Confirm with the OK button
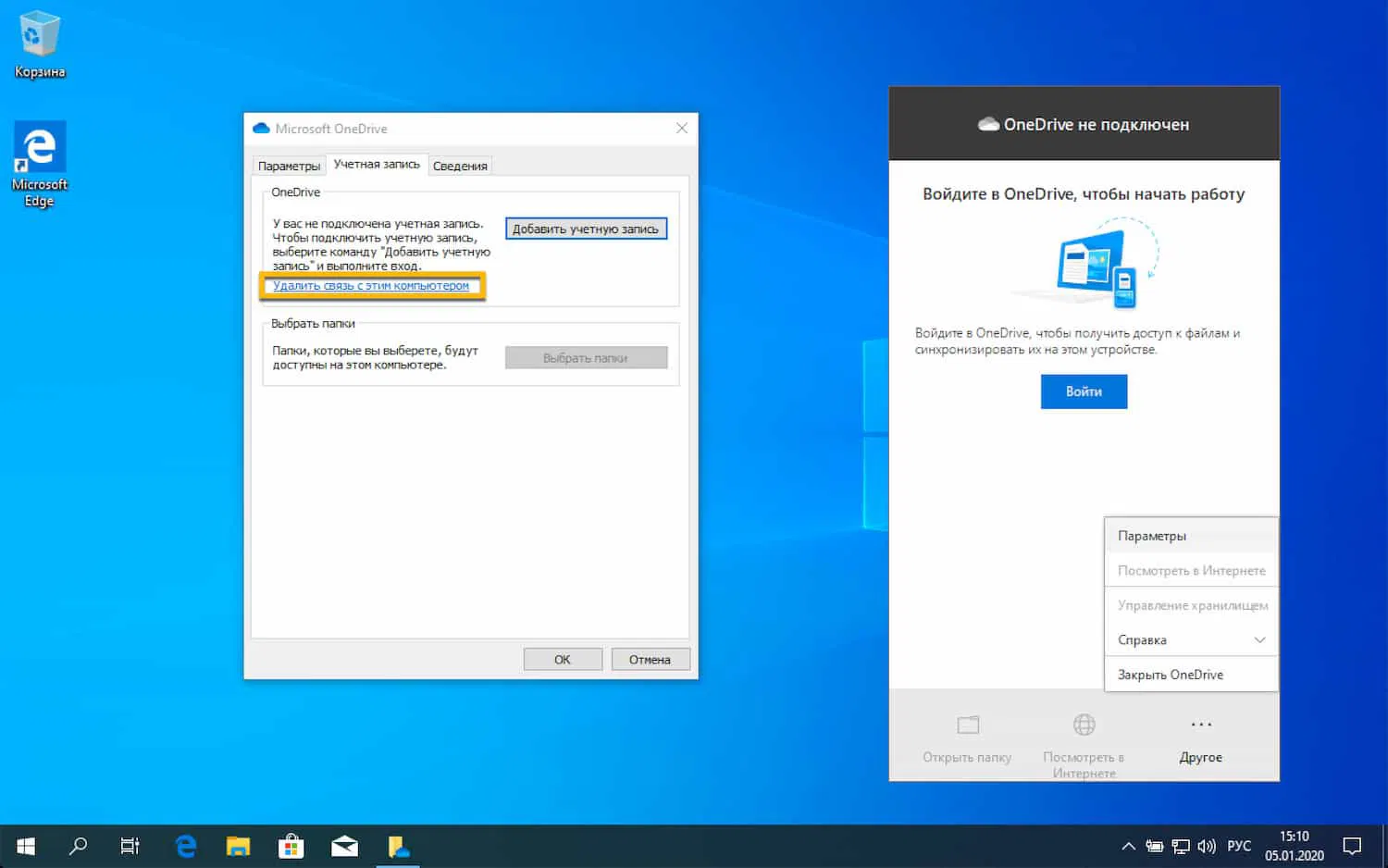The image size is (1388, 868). point(563,659)
